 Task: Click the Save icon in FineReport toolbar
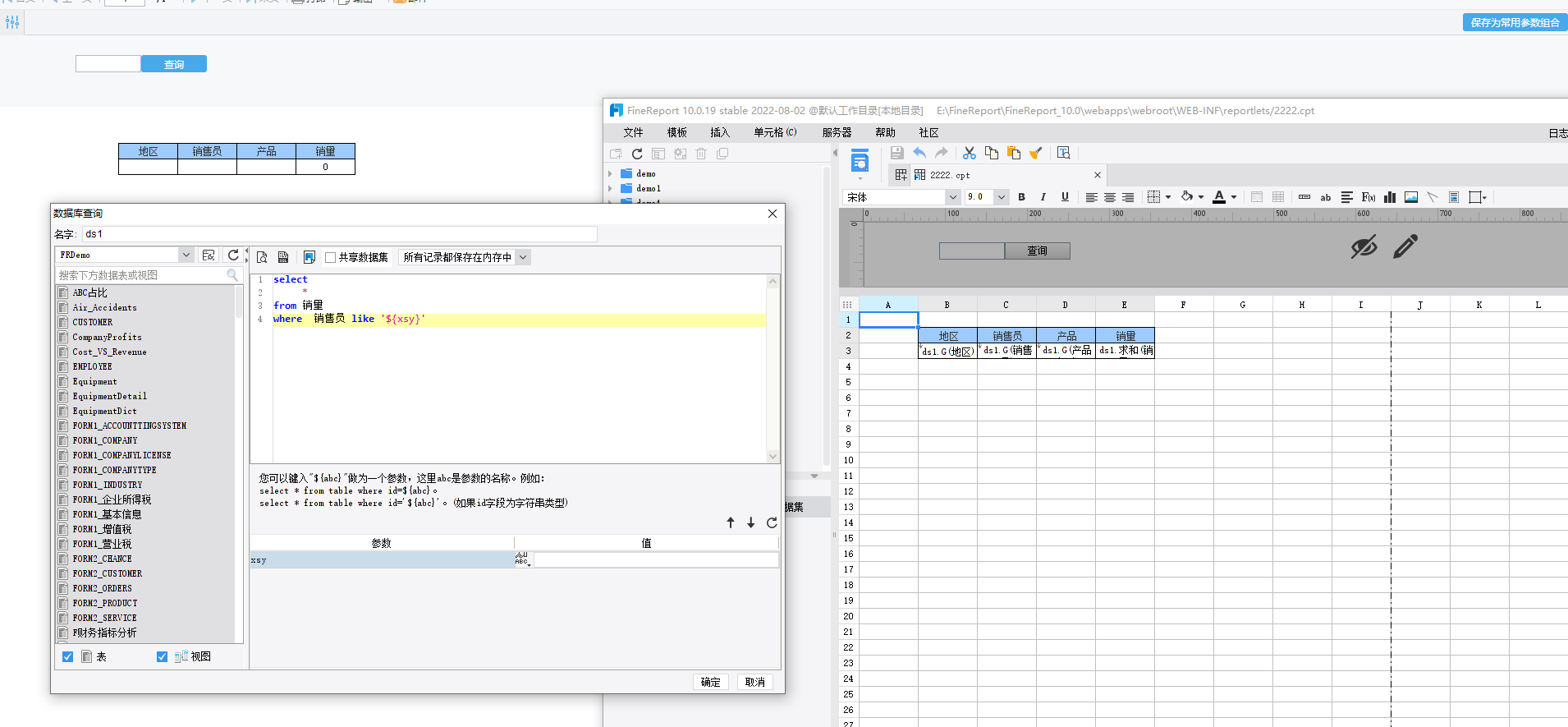point(896,153)
